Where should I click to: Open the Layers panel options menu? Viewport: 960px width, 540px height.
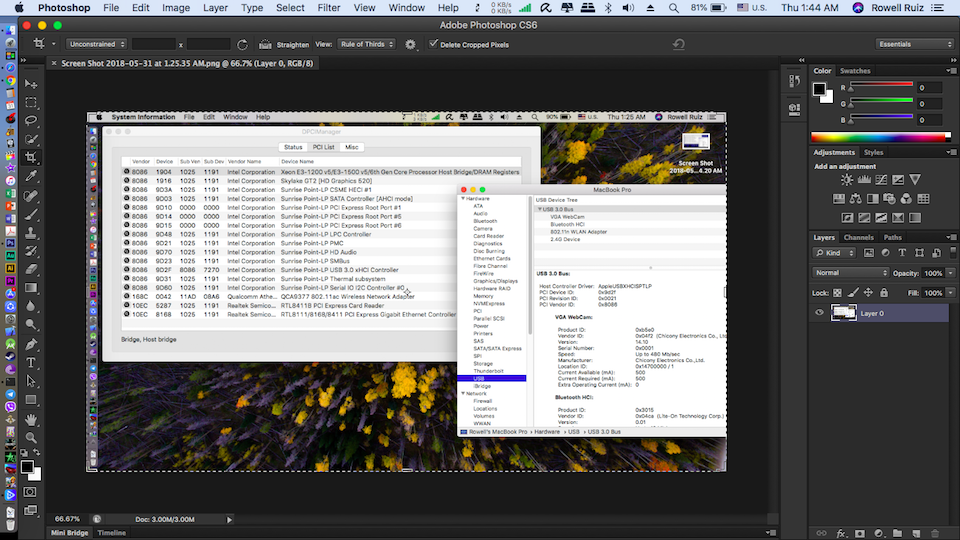950,237
